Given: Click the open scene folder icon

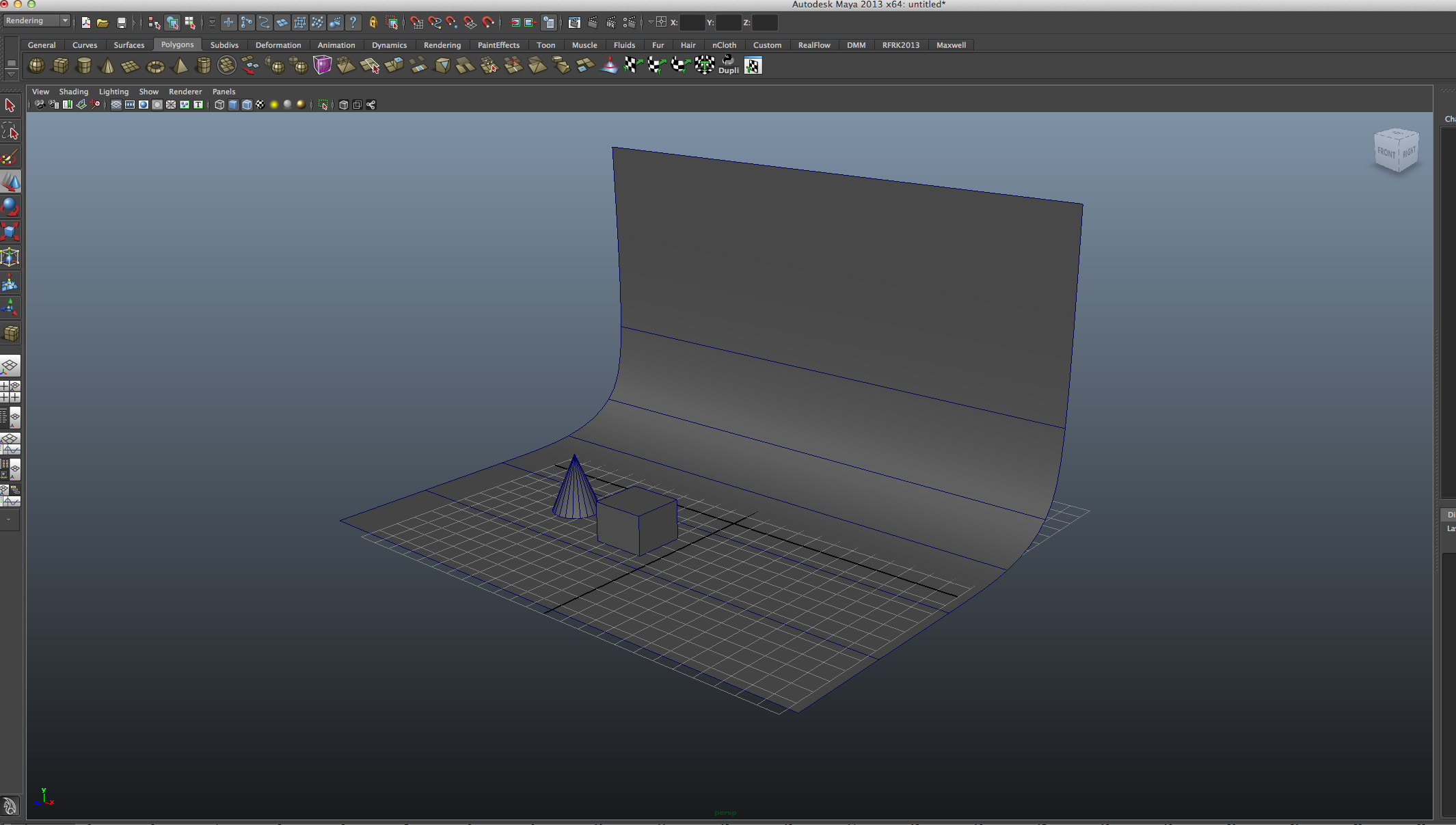Looking at the screenshot, I should pos(103,23).
